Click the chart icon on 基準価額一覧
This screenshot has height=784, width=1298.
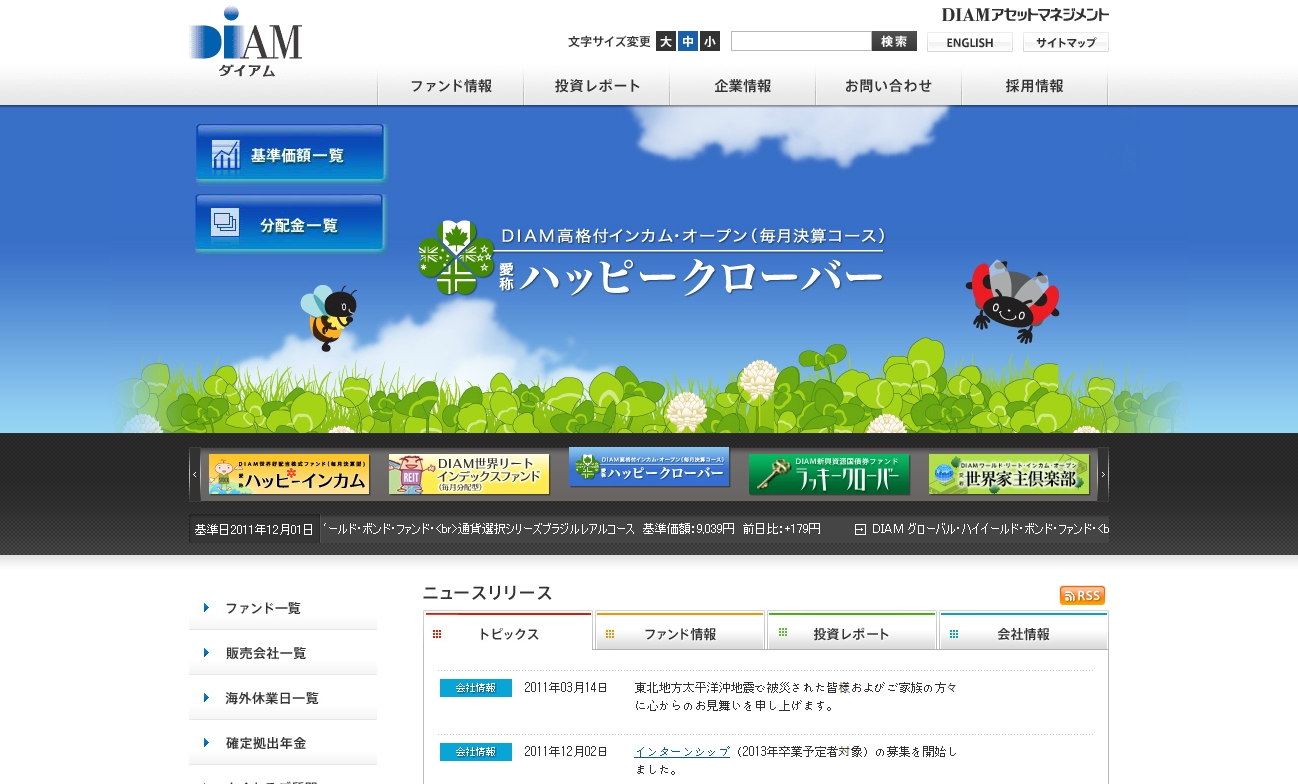[226, 154]
